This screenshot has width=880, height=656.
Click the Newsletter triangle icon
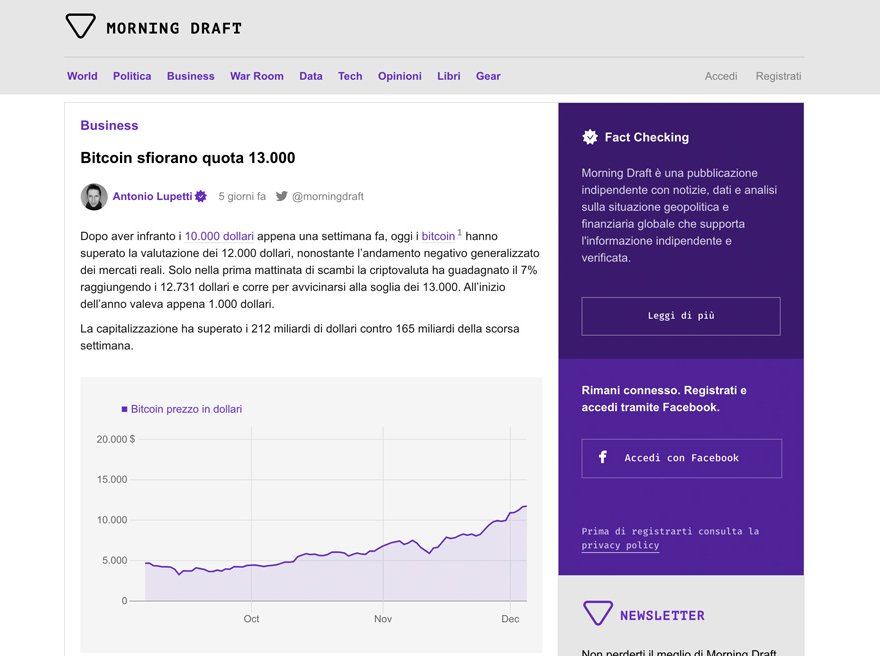coord(598,613)
